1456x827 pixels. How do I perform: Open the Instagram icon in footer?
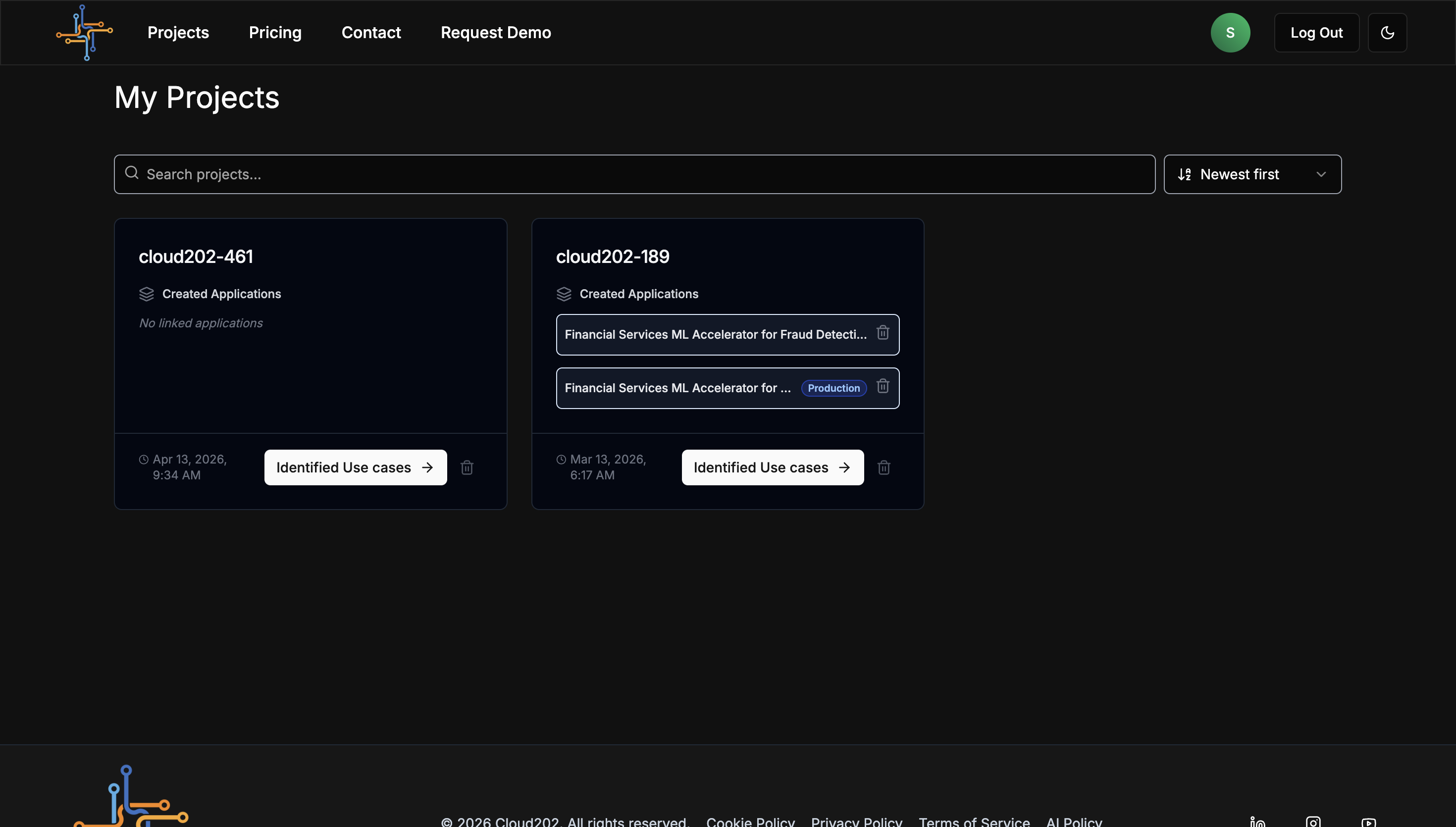click(1313, 822)
